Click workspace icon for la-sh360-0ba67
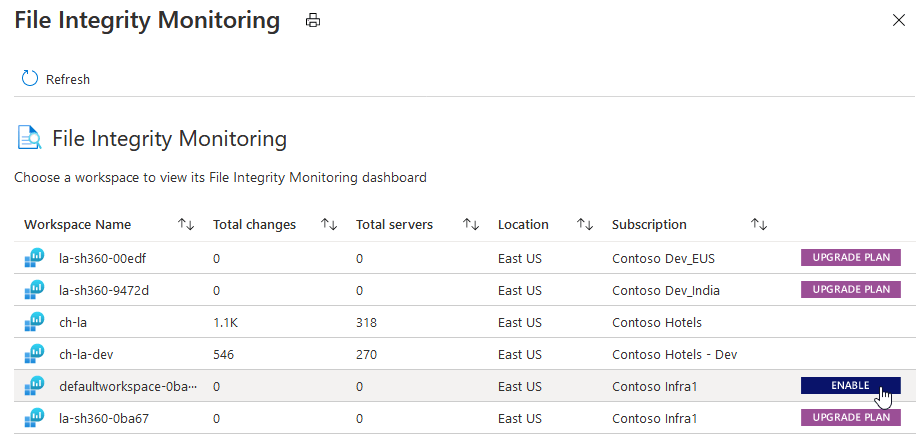Viewport: 922px width, 437px height. 35,418
